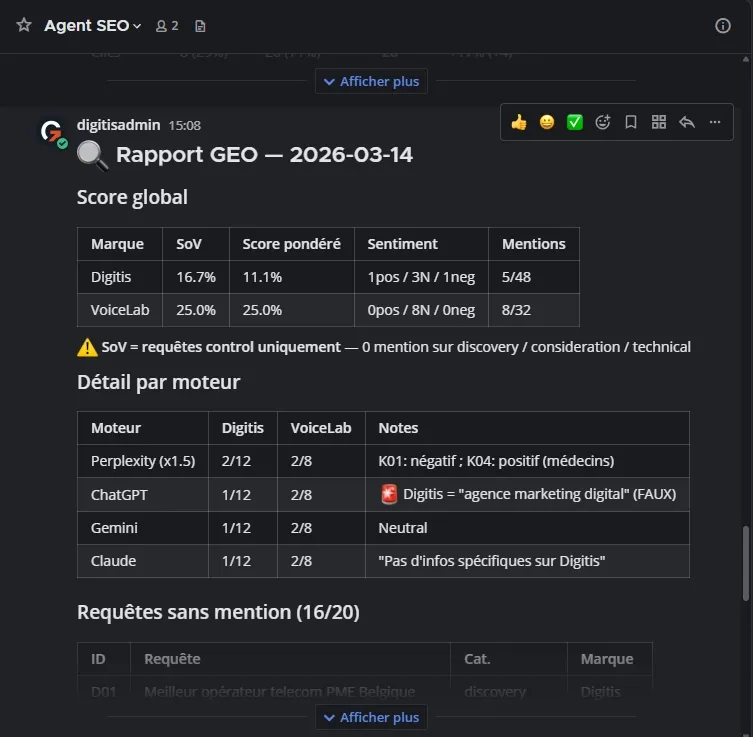Click the 15:08 message timestamp

tap(185, 126)
